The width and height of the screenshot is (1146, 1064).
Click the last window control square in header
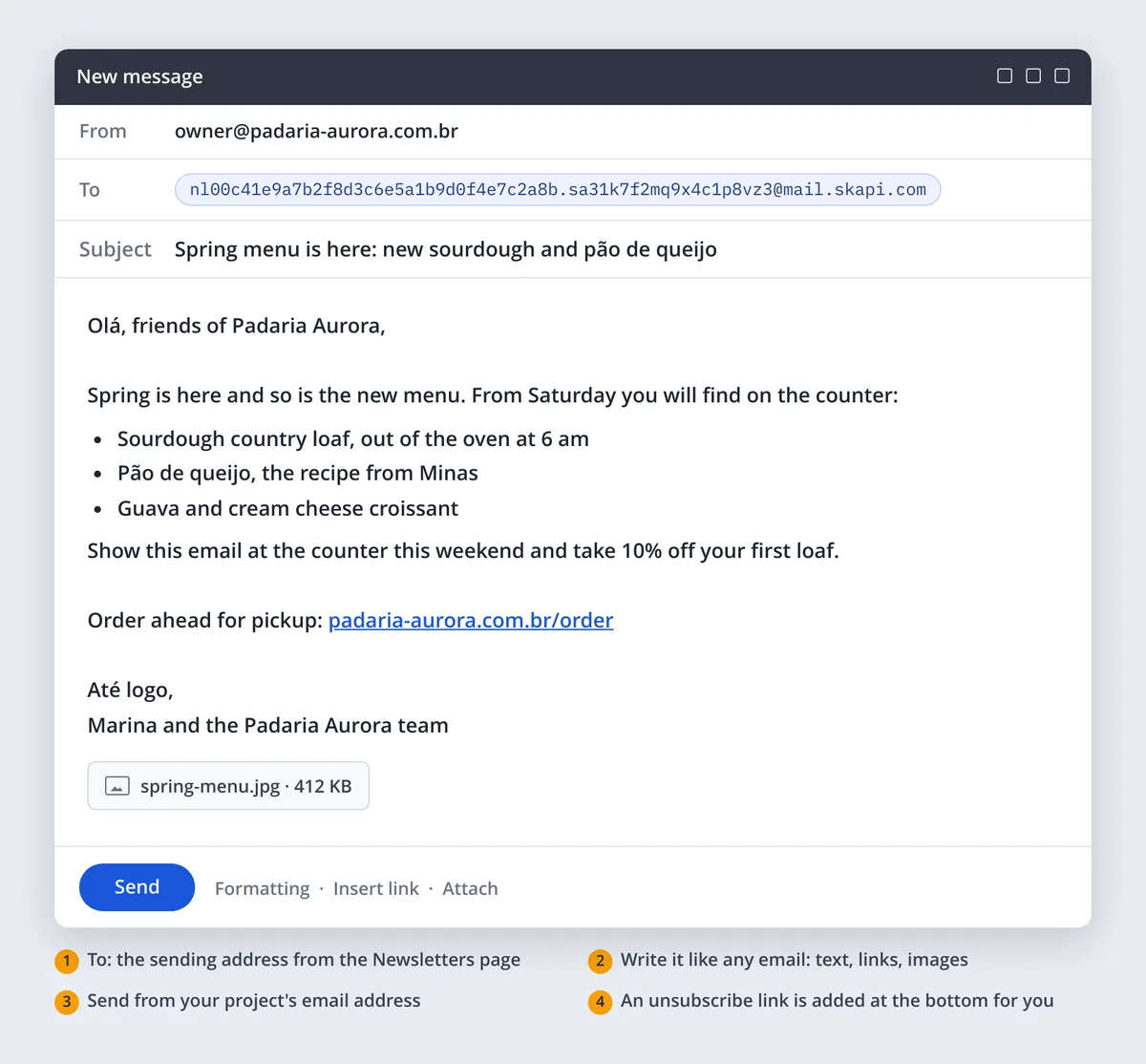[1062, 76]
